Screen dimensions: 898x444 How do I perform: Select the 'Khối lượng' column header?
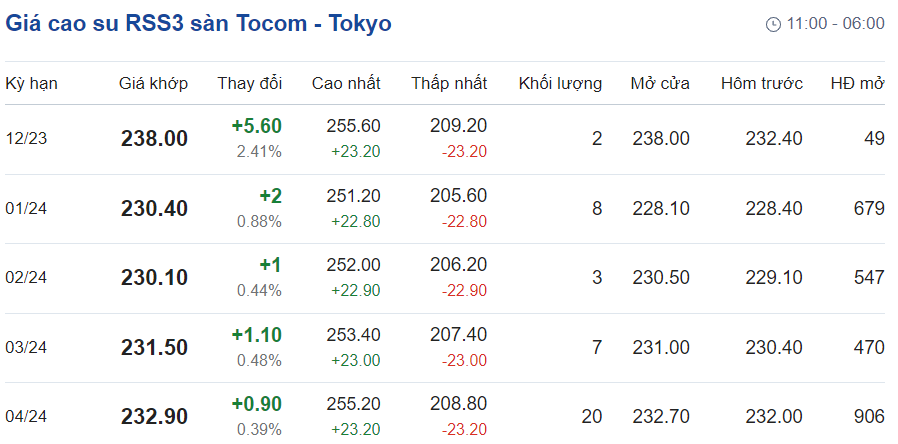point(560,83)
